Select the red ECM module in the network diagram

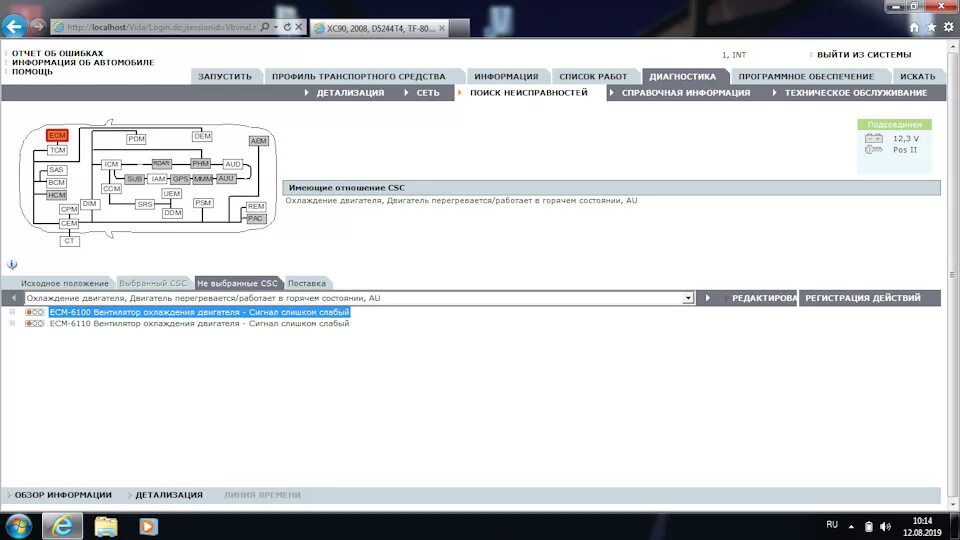point(57,135)
